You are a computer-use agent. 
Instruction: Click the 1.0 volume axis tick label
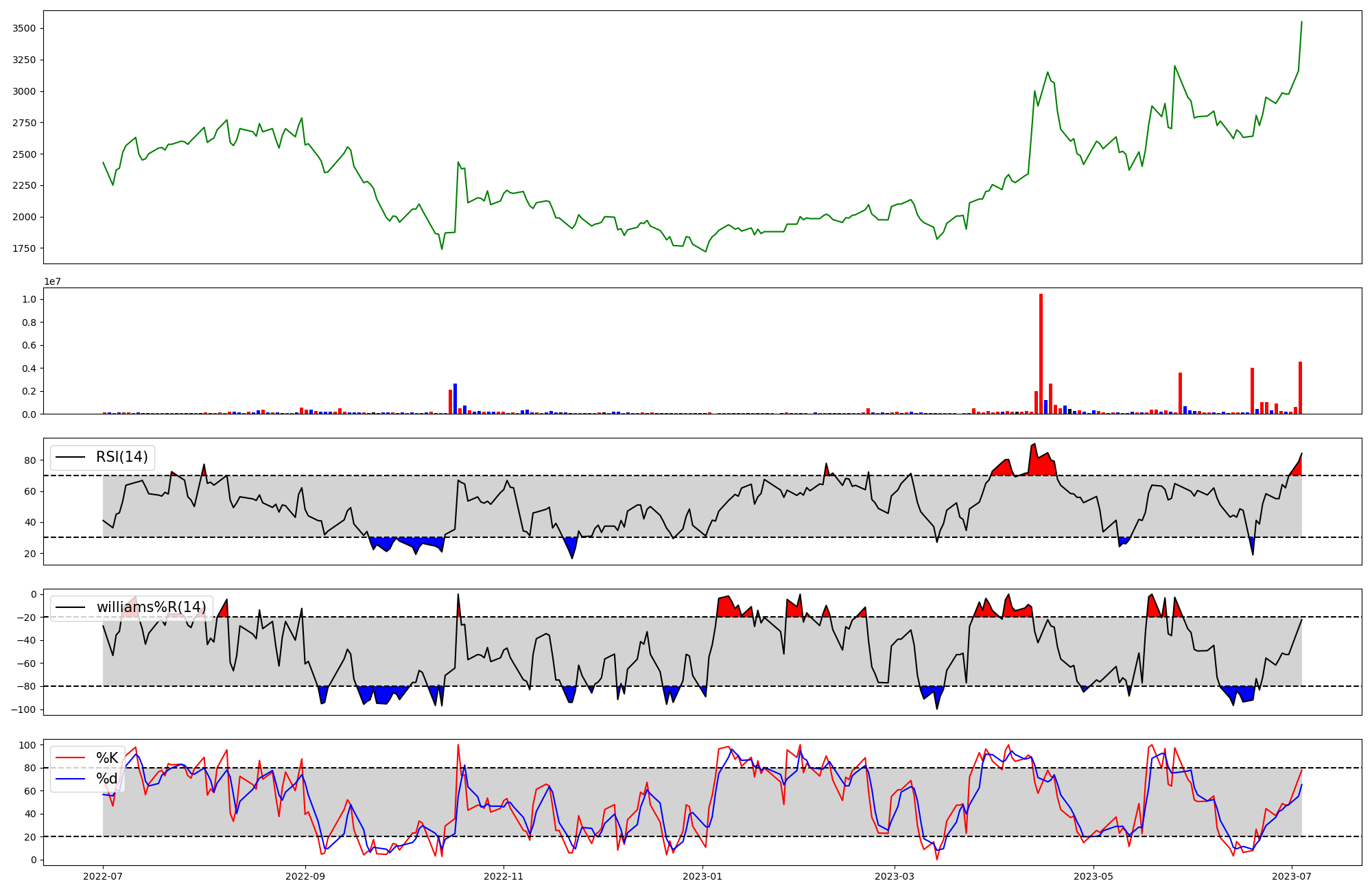pyautogui.click(x=29, y=299)
